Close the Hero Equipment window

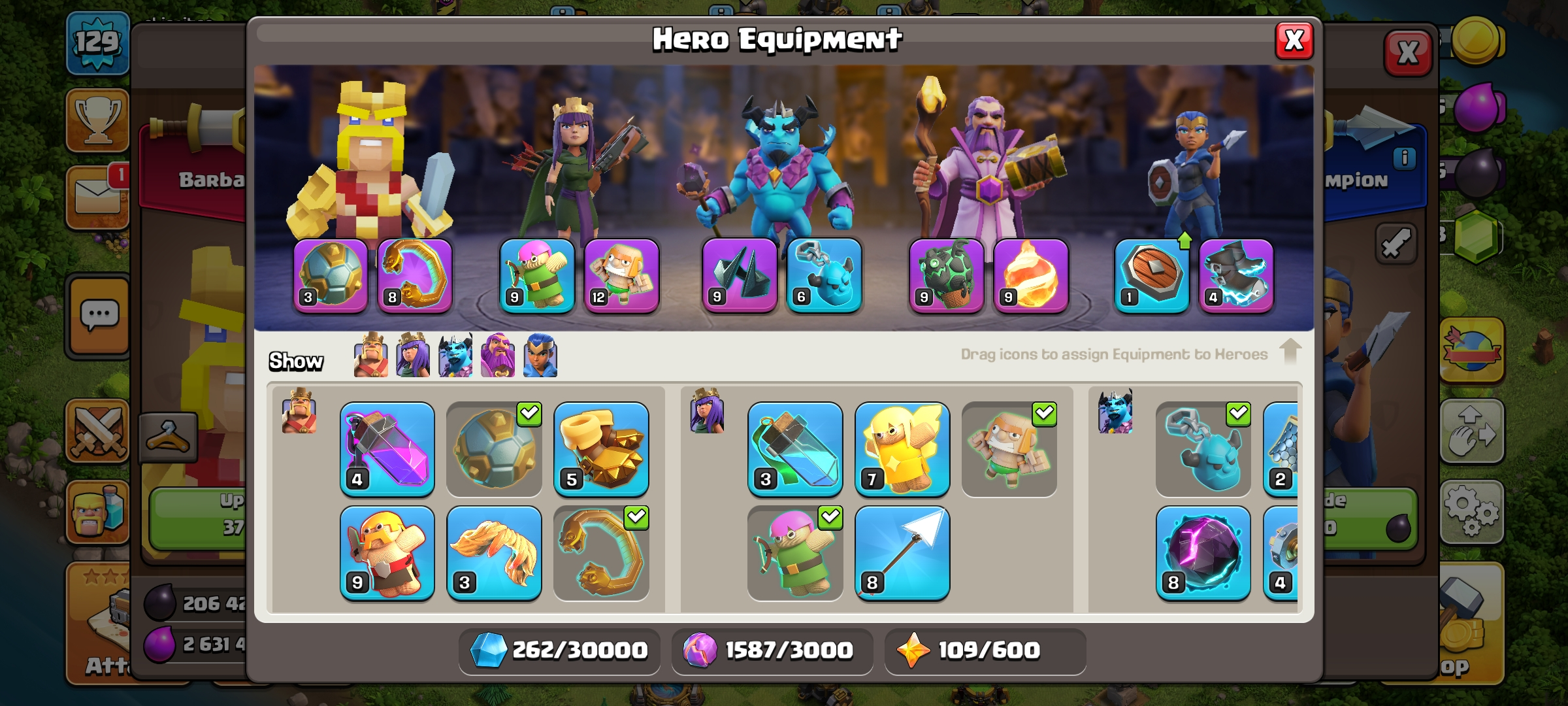click(1294, 41)
